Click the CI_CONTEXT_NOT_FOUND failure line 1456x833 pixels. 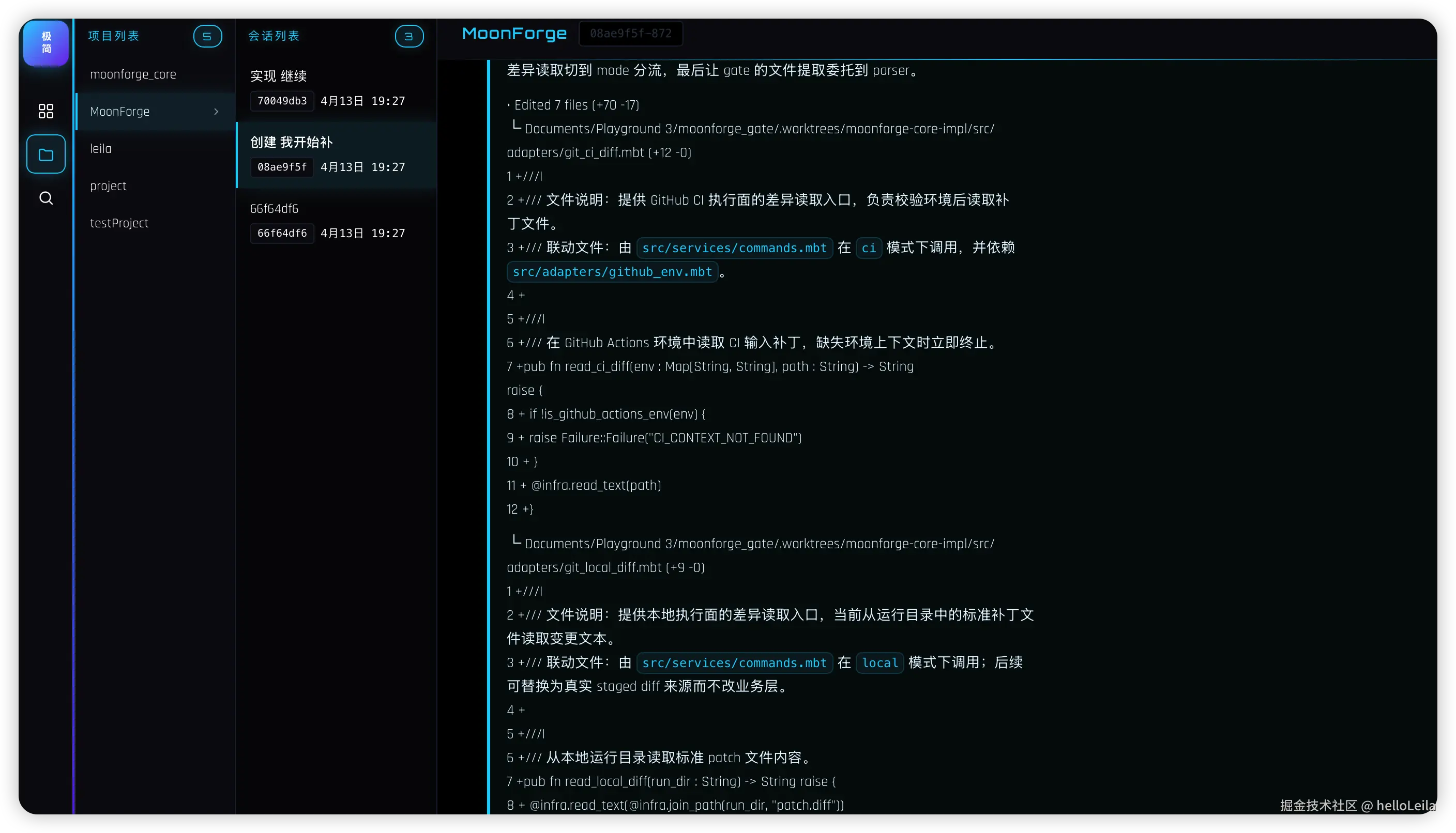pos(654,438)
